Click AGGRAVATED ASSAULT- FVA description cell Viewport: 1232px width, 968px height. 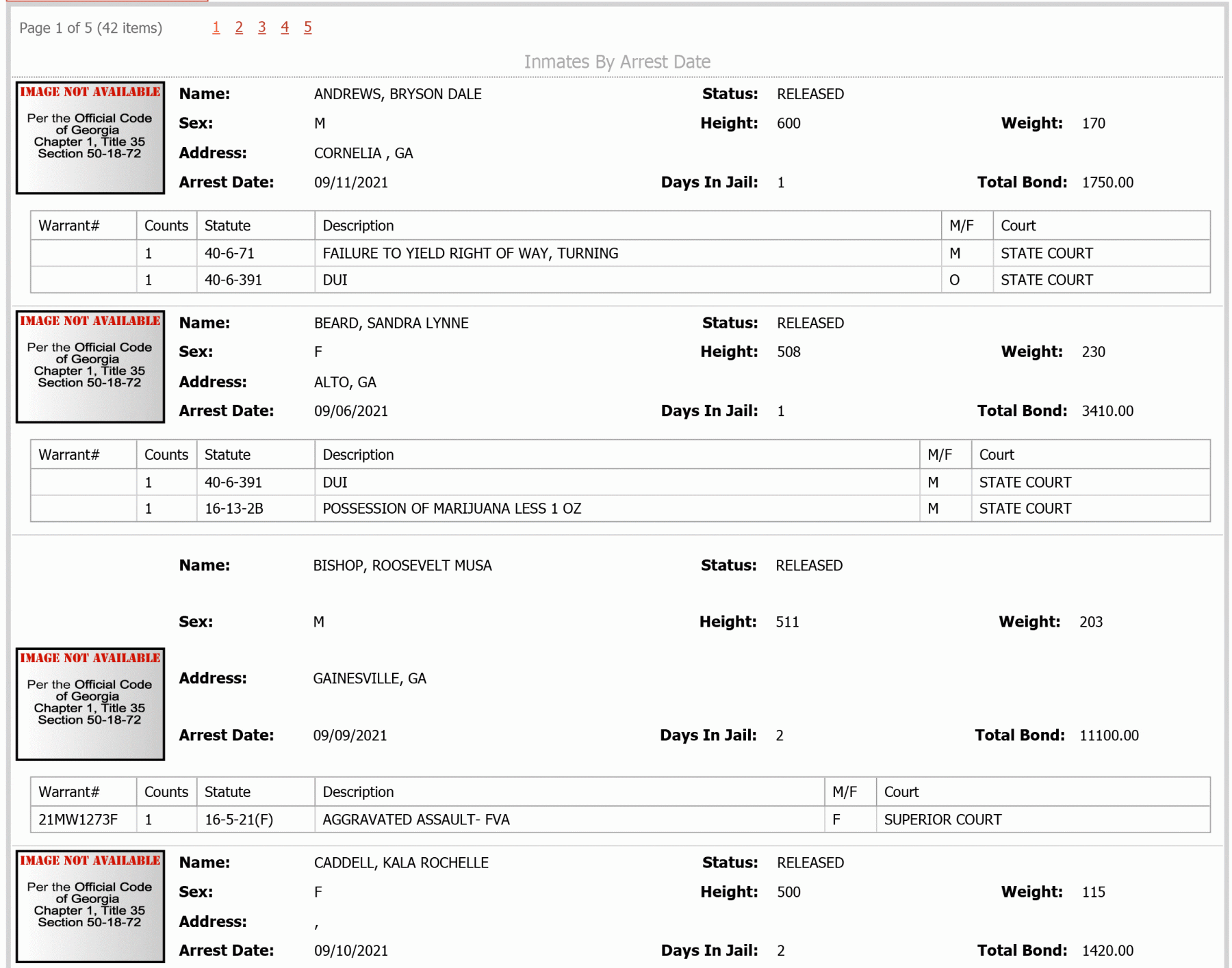pyautogui.click(x=569, y=820)
